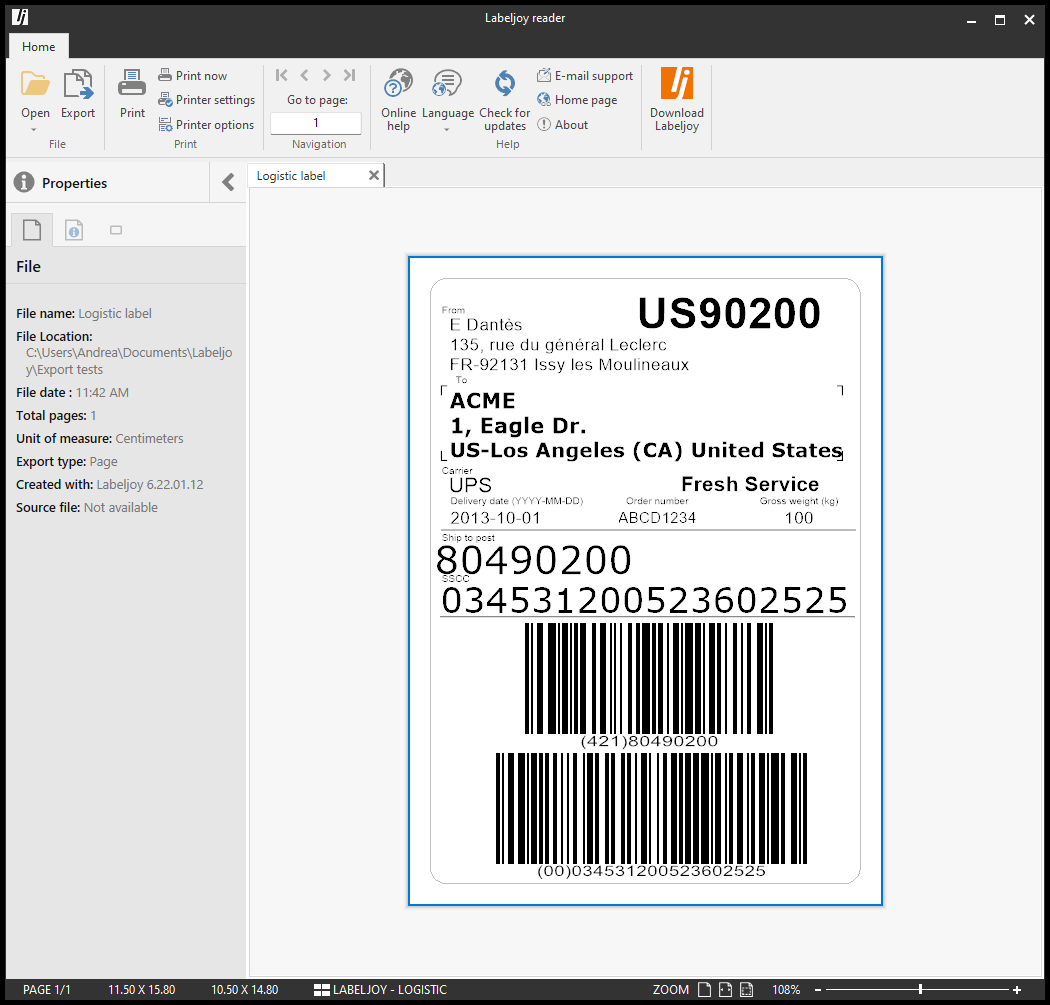Visit the Home page link

577,100
